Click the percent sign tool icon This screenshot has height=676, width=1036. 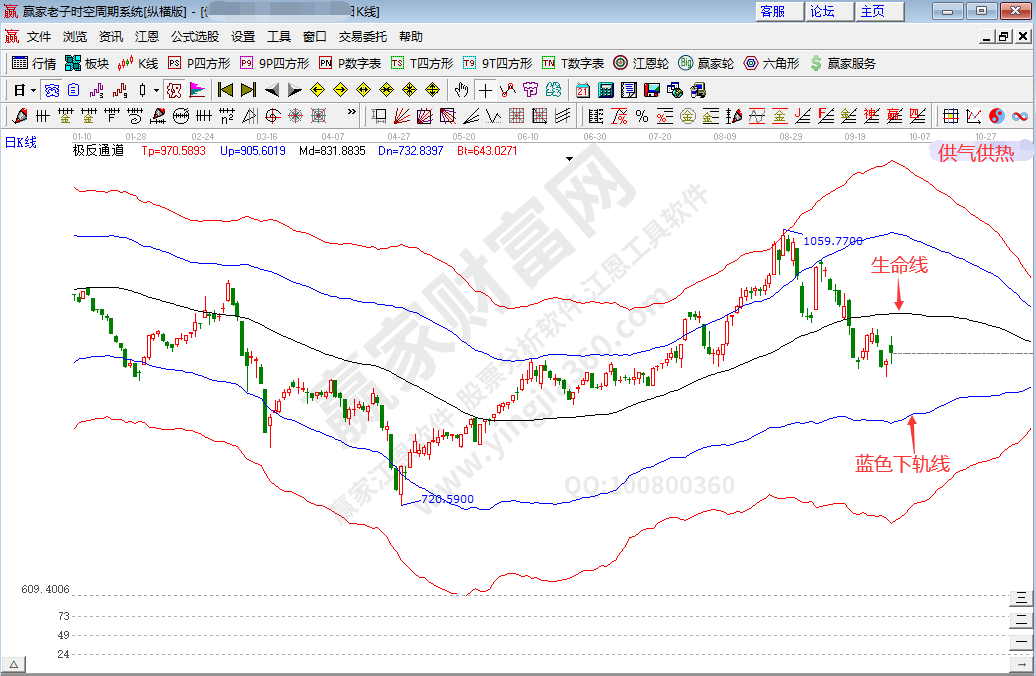coord(641,115)
